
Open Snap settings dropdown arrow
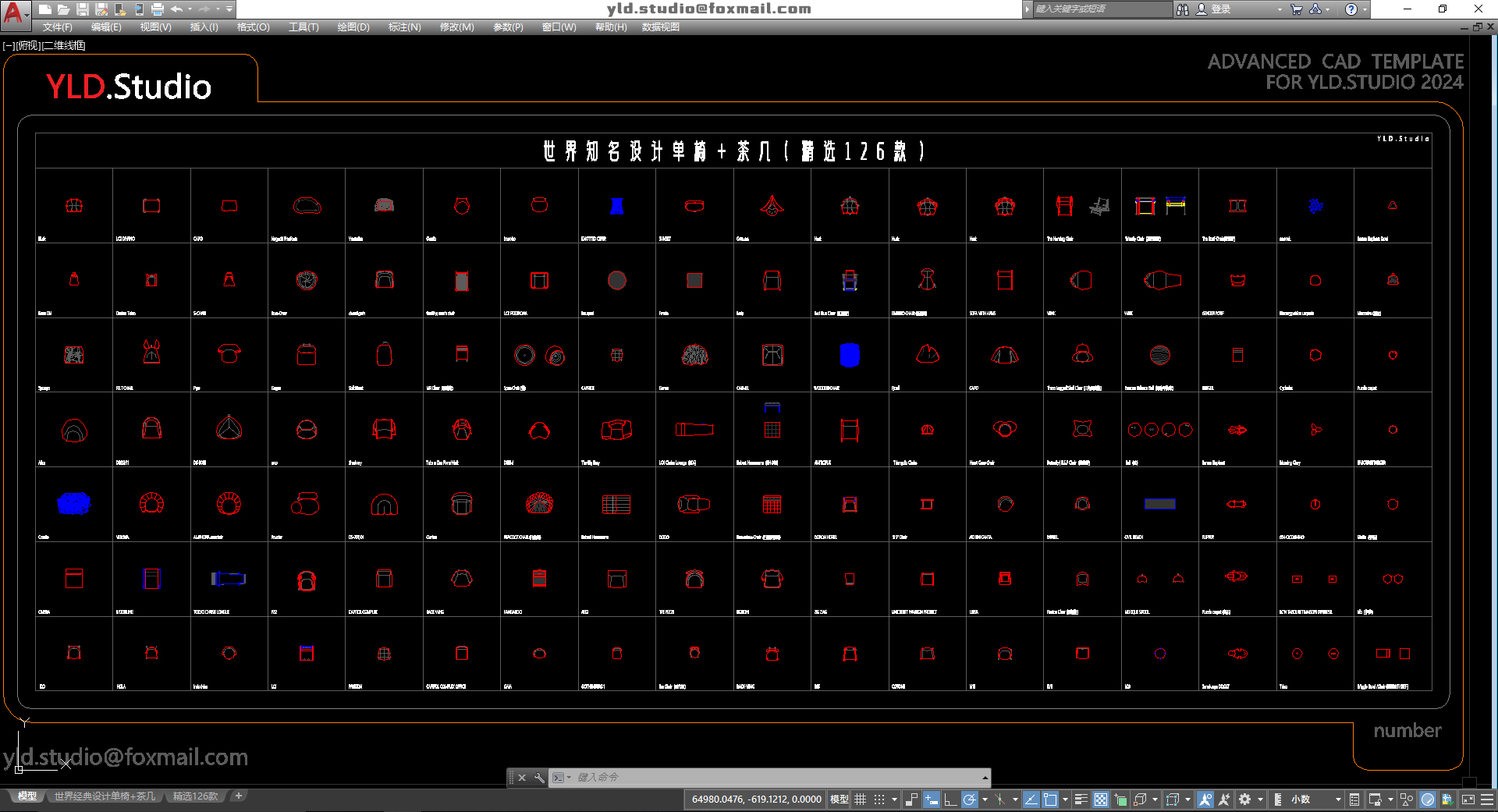click(894, 800)
